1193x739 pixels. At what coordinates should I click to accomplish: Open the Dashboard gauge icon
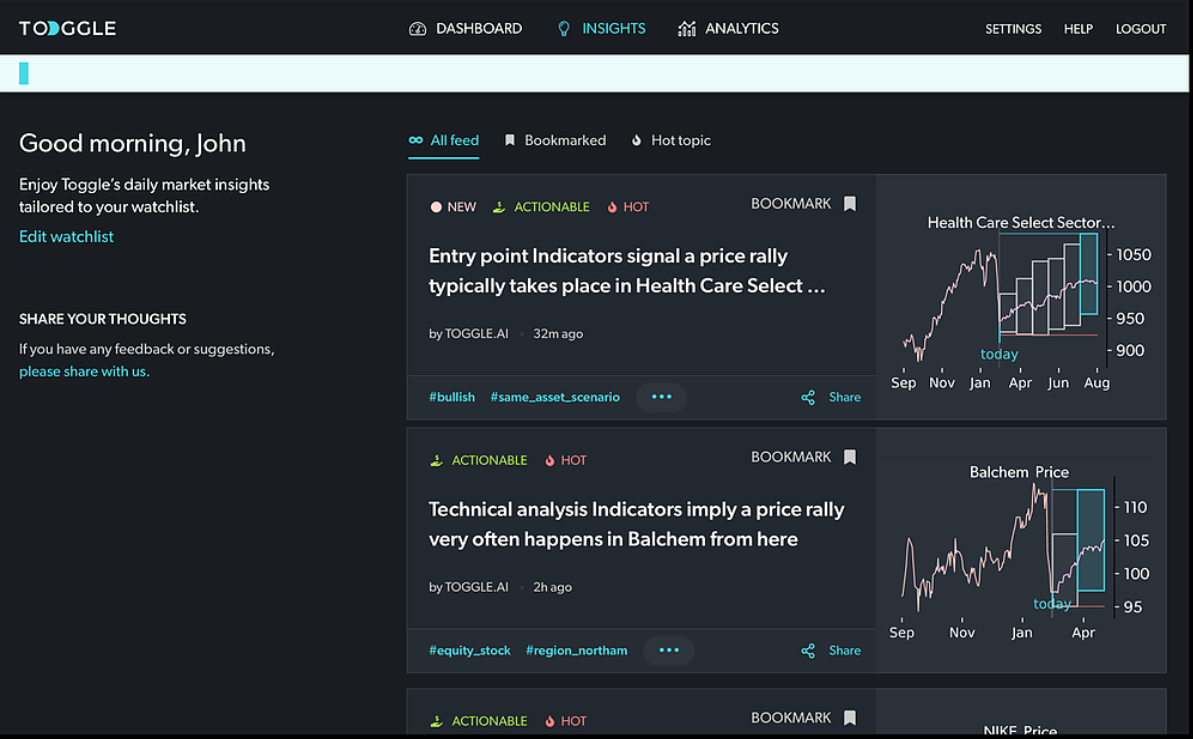pos(418,29)
